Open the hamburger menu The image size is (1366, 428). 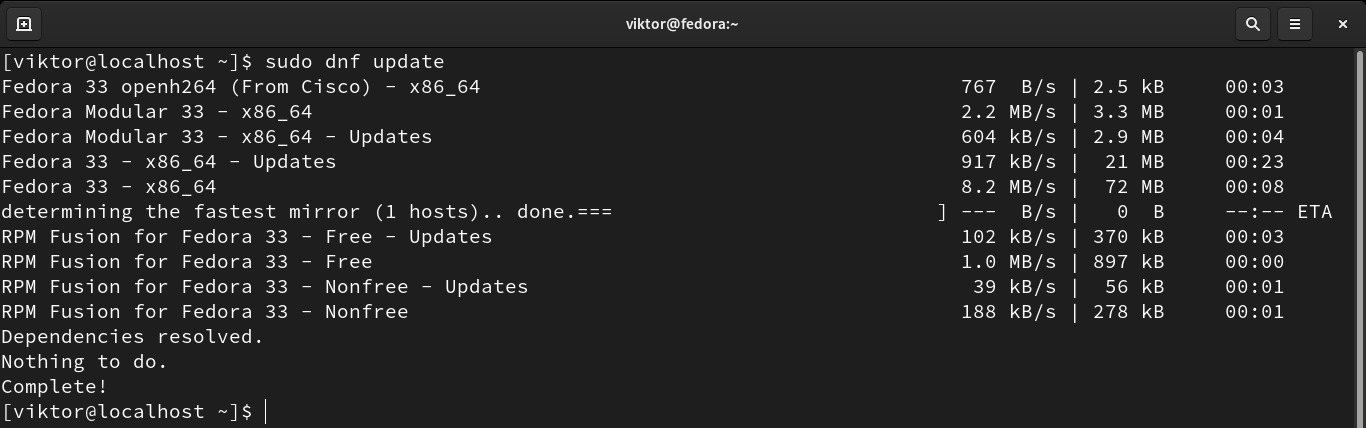coord(1295,24)
